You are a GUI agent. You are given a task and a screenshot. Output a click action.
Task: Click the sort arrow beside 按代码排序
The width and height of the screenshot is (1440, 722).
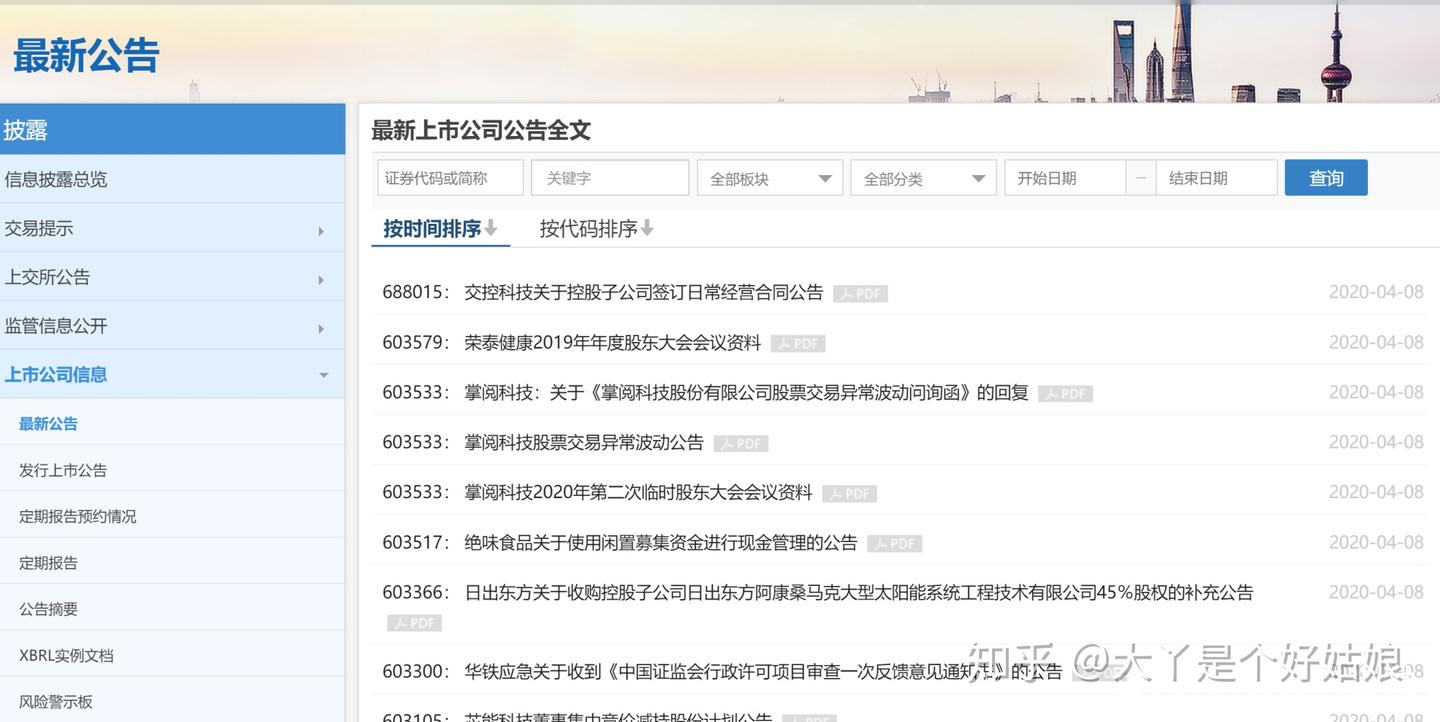click(647, 227)
